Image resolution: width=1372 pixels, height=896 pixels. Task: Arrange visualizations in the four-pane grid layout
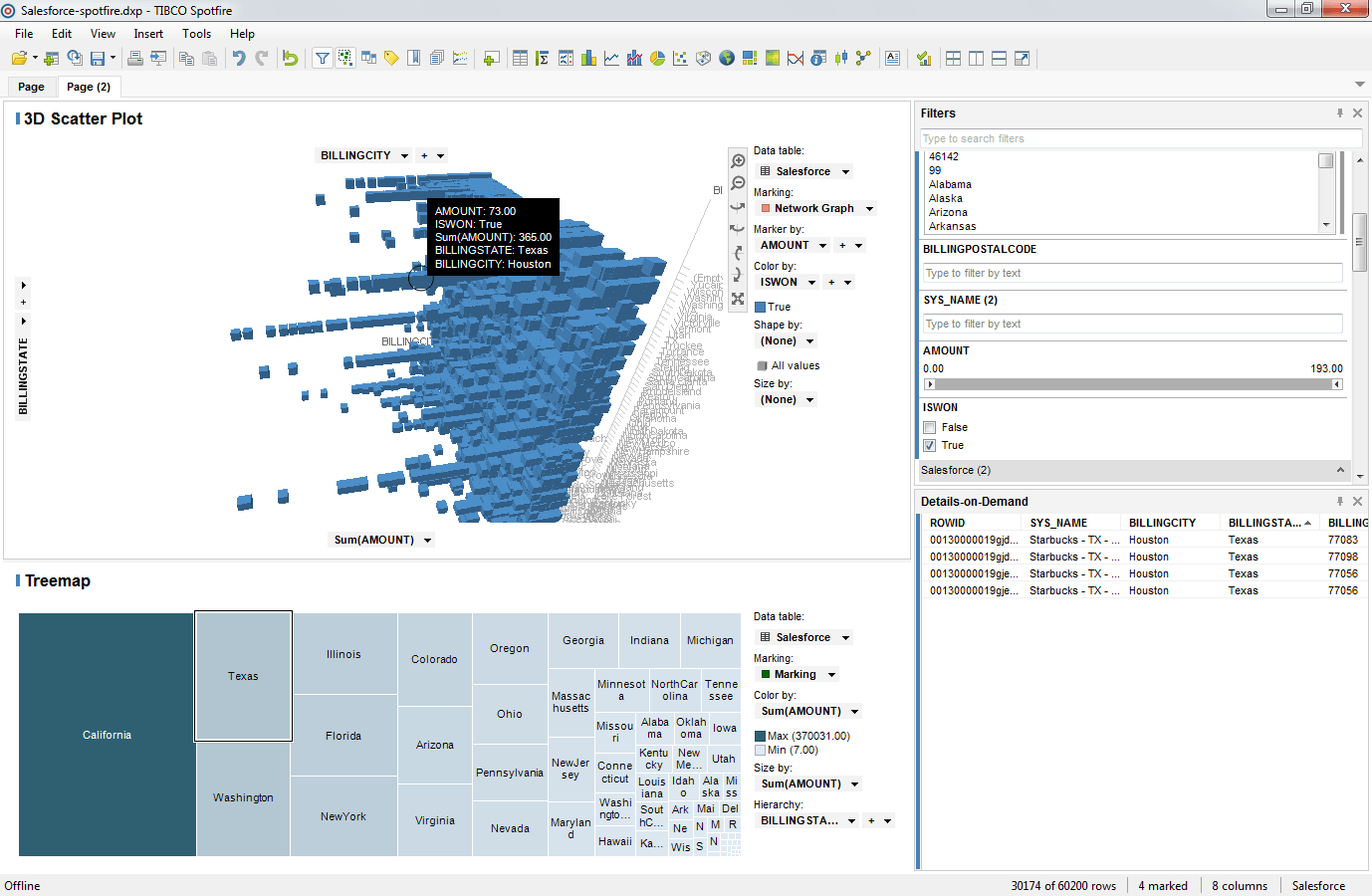(x=953, y=59)
